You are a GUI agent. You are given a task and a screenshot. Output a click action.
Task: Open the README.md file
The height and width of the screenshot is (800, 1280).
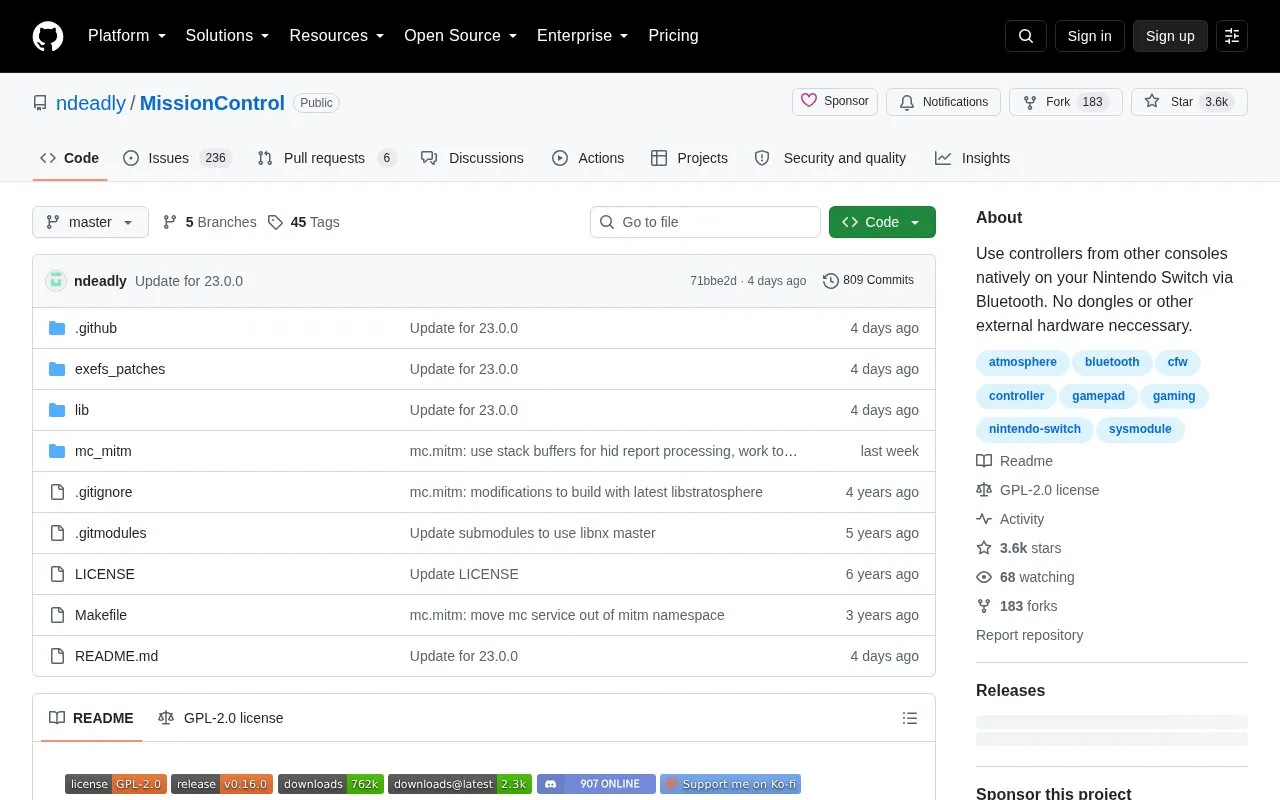pyautogui.click(x=116, y=656)
